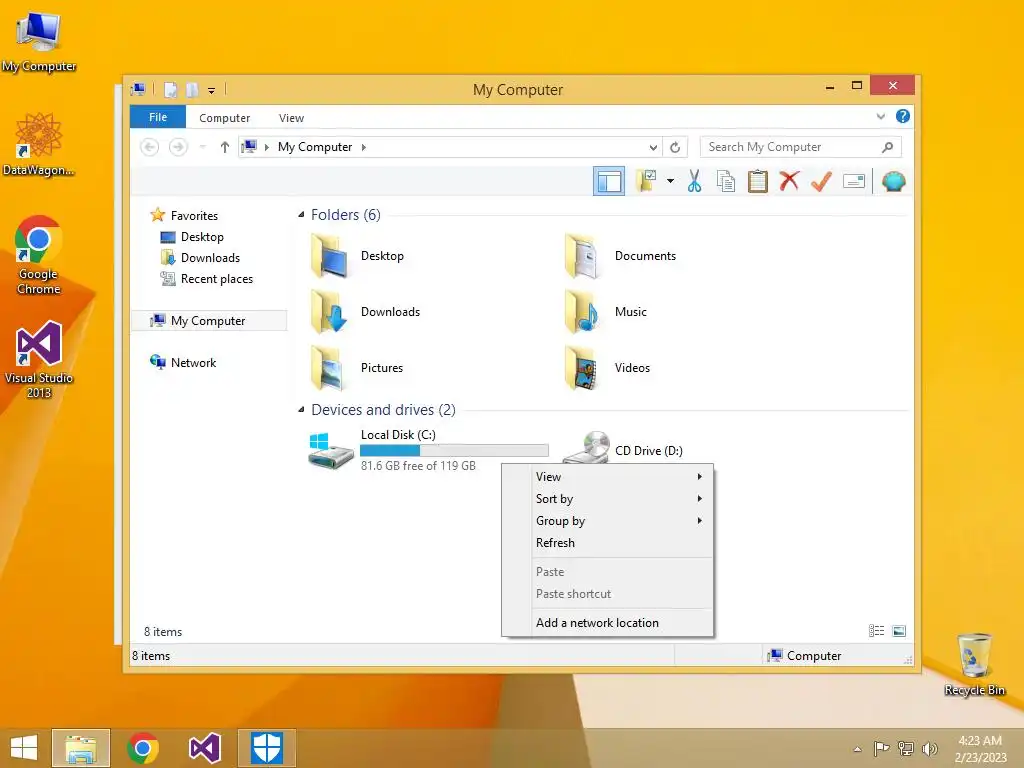This screenshot has height=768, width=1024.
Task: Click the arrow after My Computer breadcrumb
Action: (364, 148)
